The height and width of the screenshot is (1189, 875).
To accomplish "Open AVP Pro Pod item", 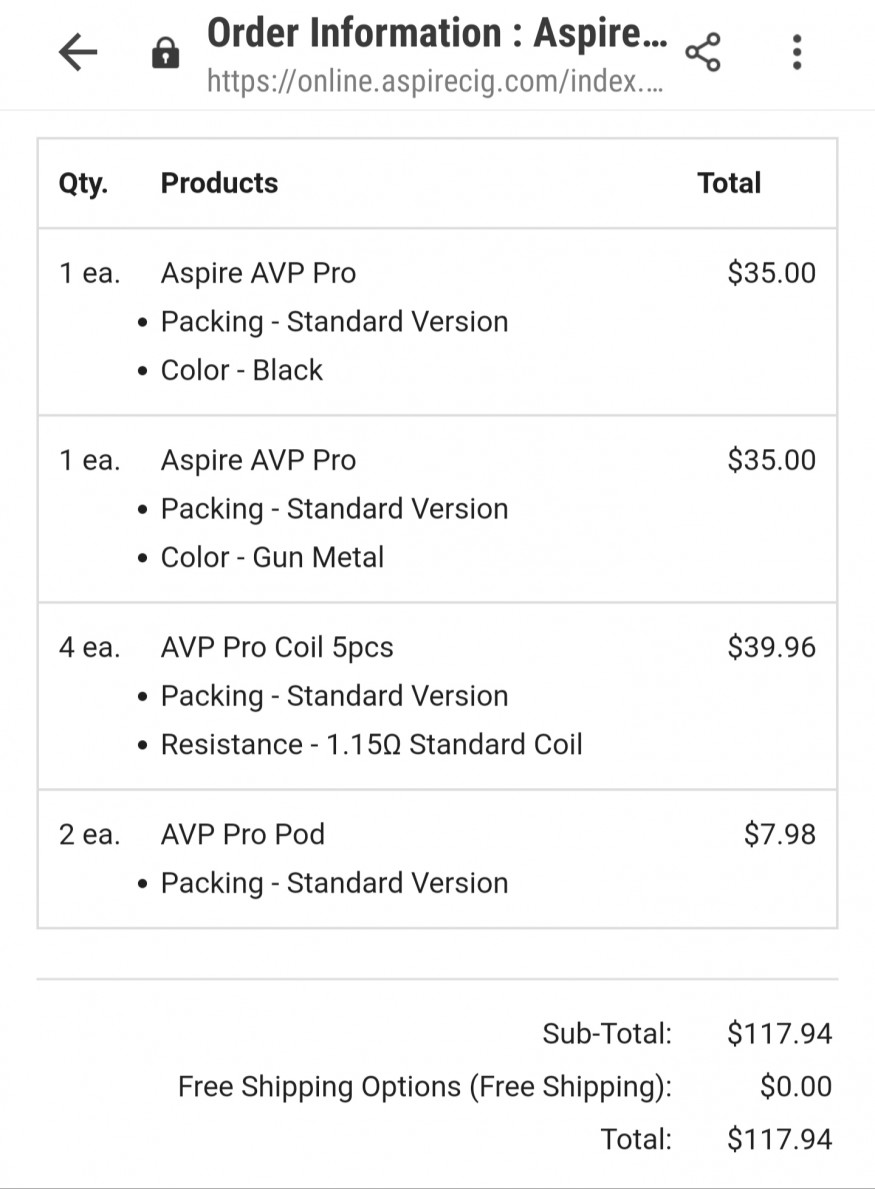I will (x=243, y=834).
